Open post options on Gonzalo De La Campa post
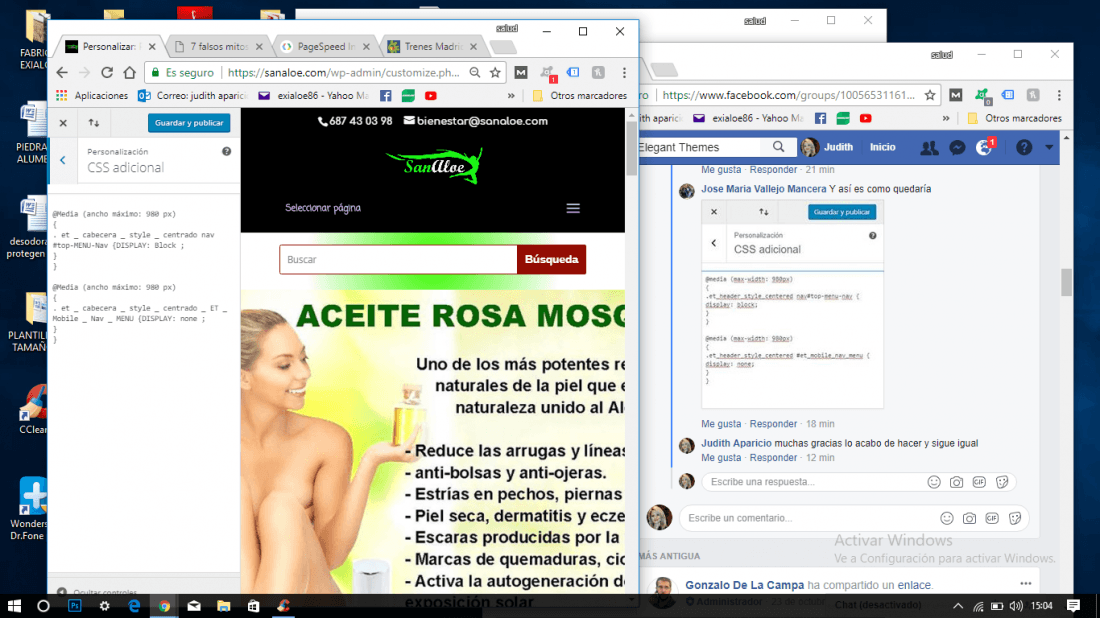1100x618 pixels. coord(1026,584)
